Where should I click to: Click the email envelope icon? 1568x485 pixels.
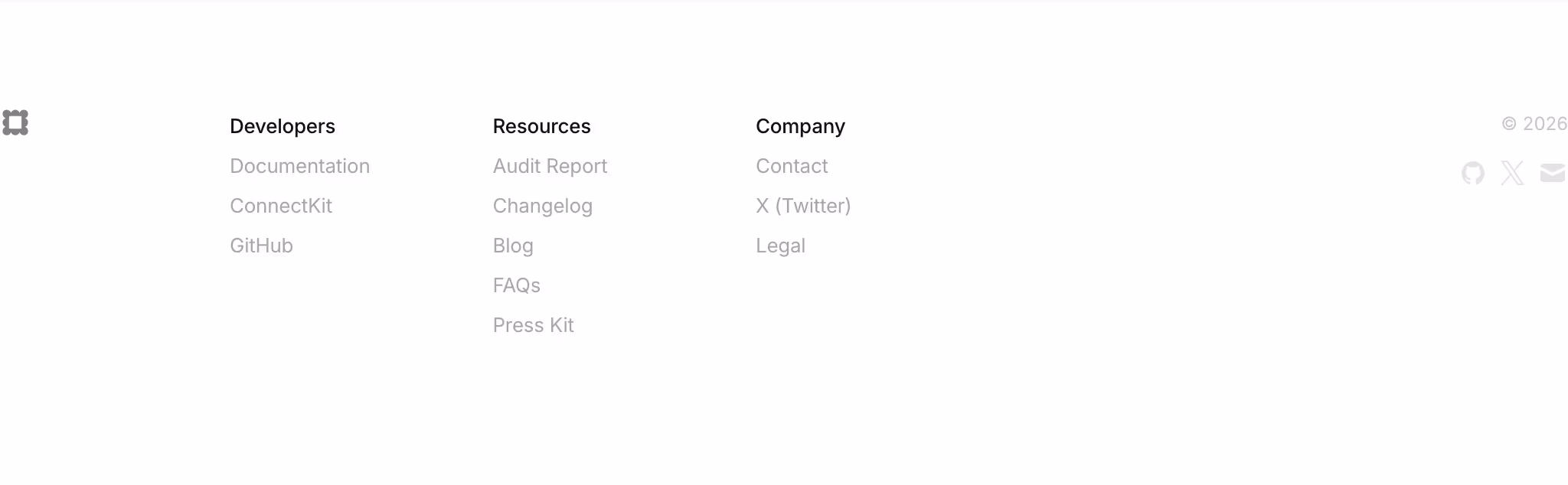(x=1553, y=173)
